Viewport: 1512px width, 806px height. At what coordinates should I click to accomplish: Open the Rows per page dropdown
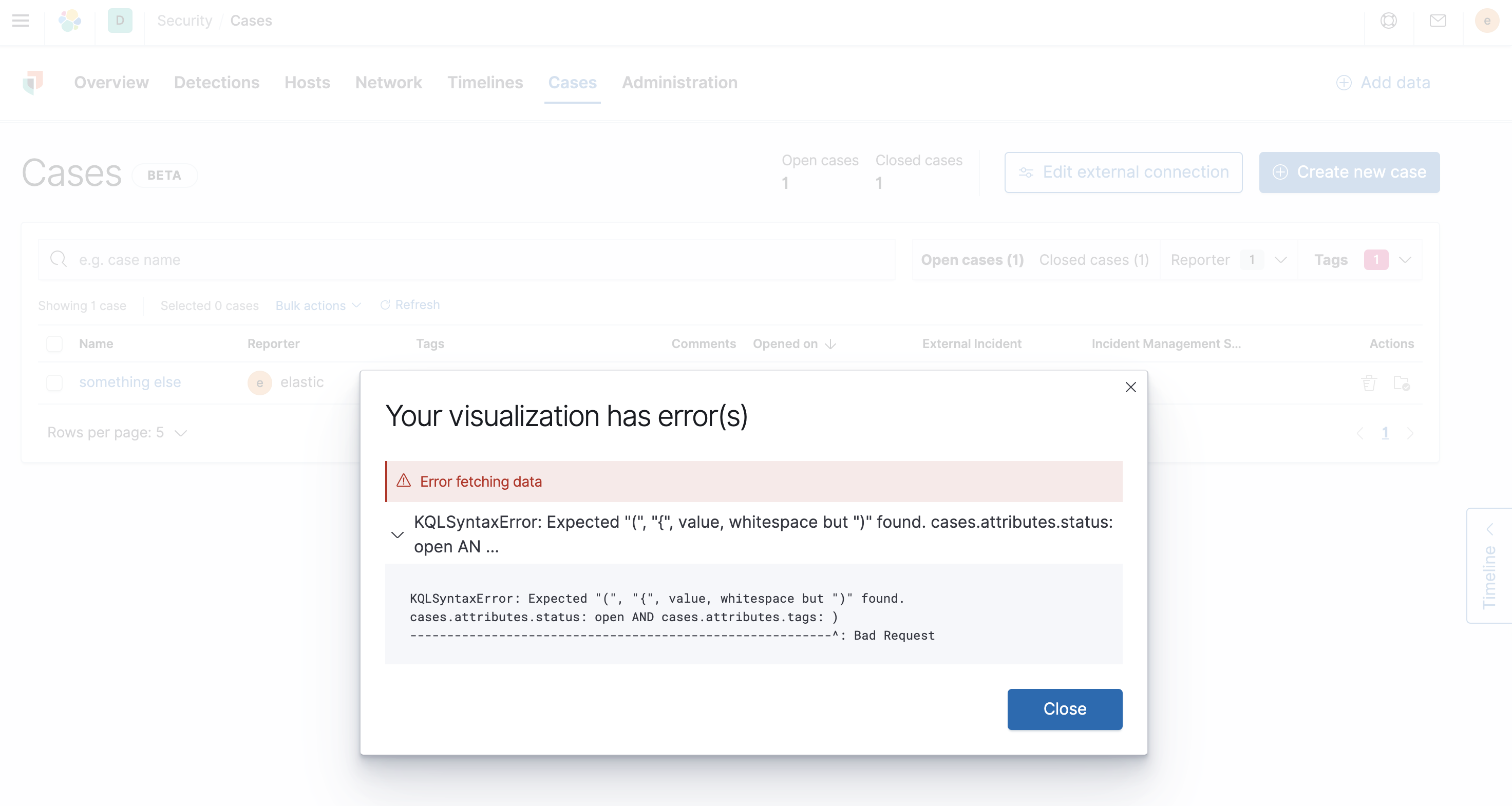coord(117,433)
